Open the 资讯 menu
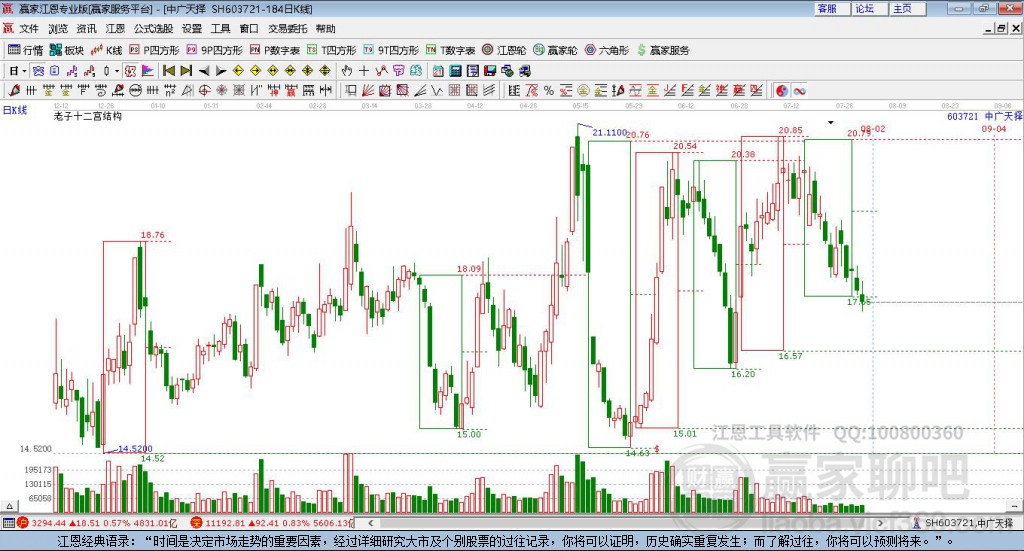This screenshot has width=1024, height=551. pos(86,29)
